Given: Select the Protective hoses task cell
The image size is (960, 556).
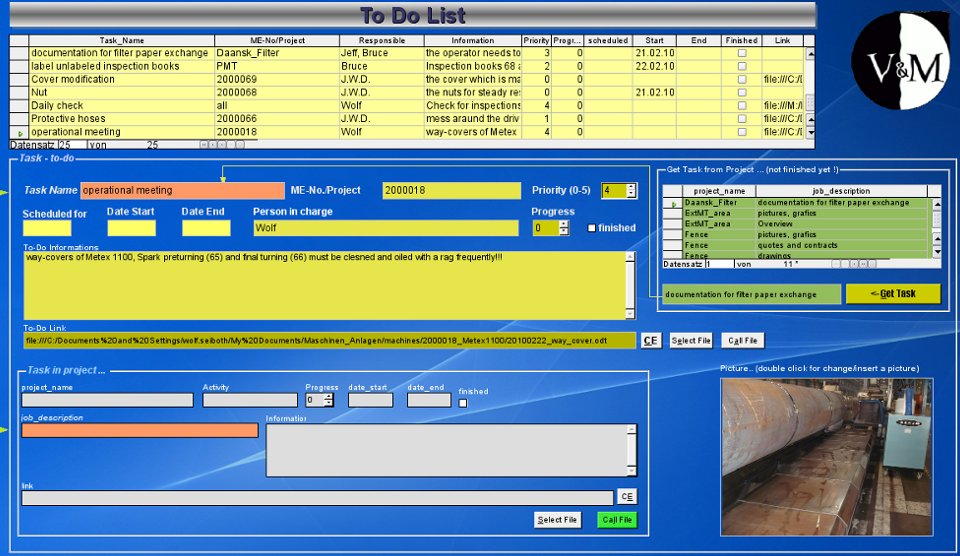Looking at the screenshot, I should tap(122, 119).
